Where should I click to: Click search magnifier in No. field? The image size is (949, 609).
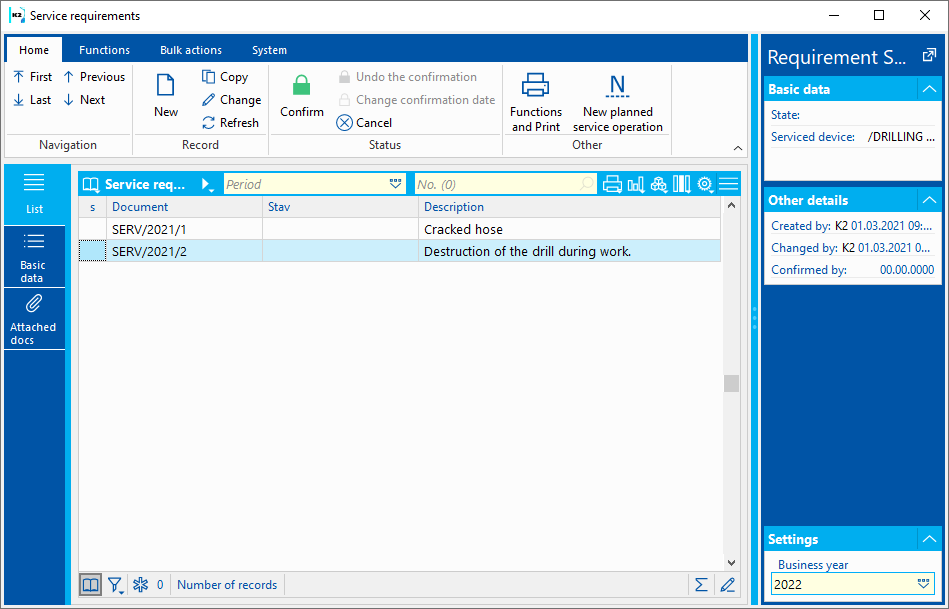586,184
